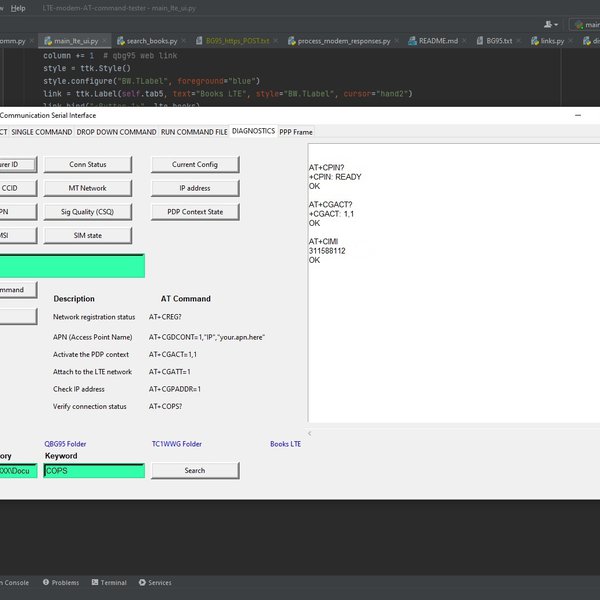Click the +CGACT: 1,1 response line

tap(331, 214)
